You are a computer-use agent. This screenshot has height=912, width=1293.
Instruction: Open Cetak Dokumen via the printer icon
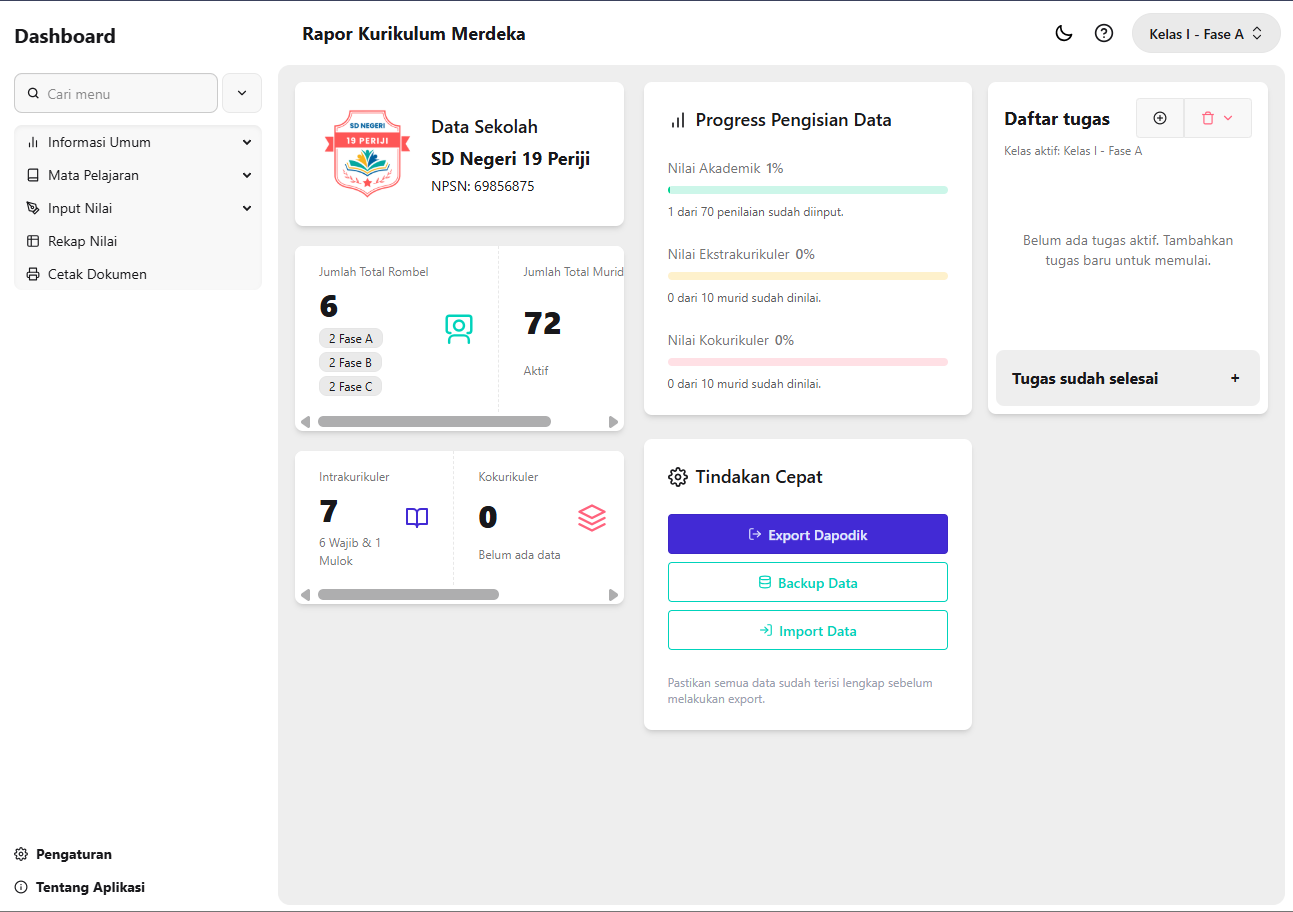pos(31,274)
